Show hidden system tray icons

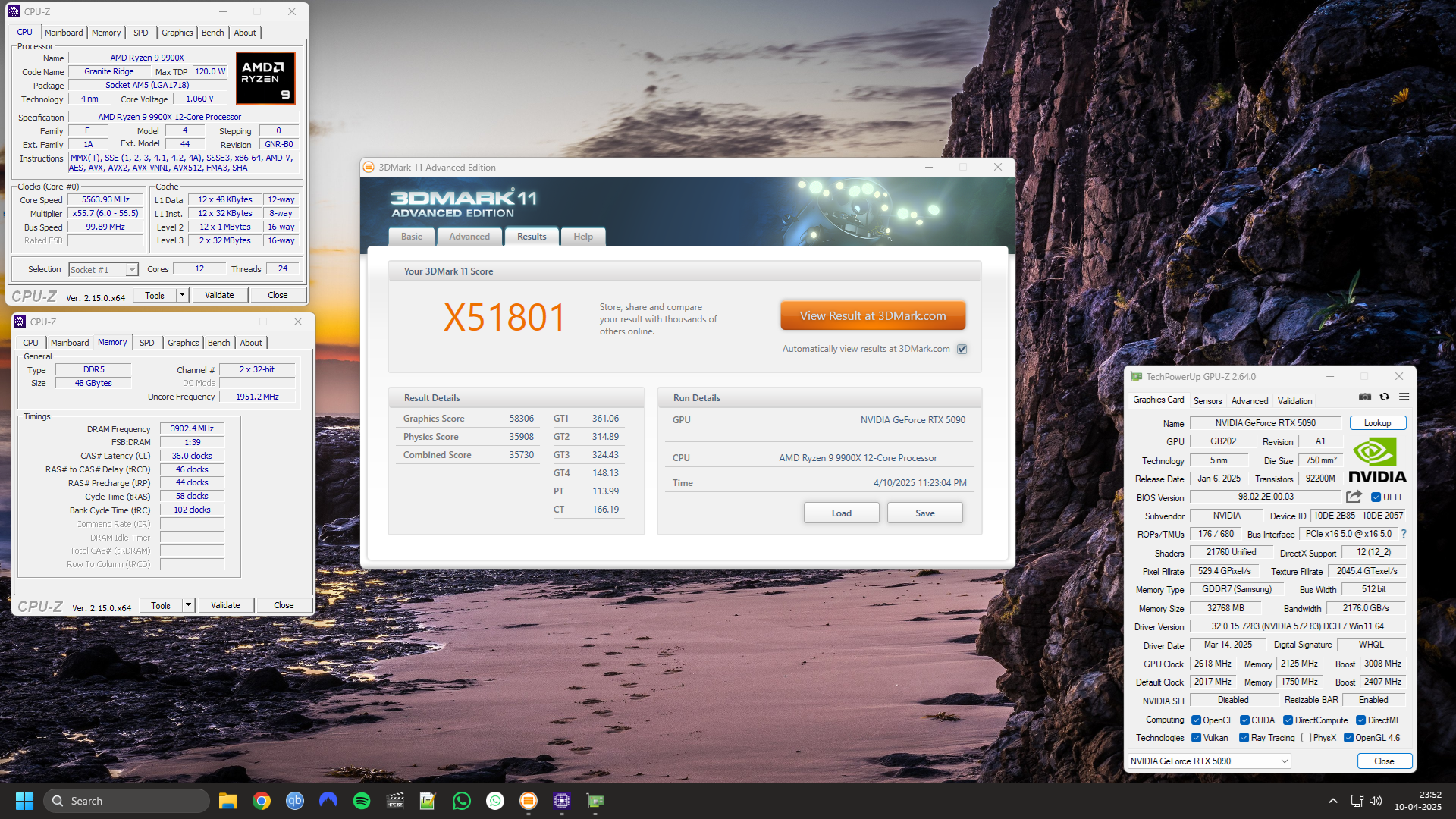(x=1333, y=801)
